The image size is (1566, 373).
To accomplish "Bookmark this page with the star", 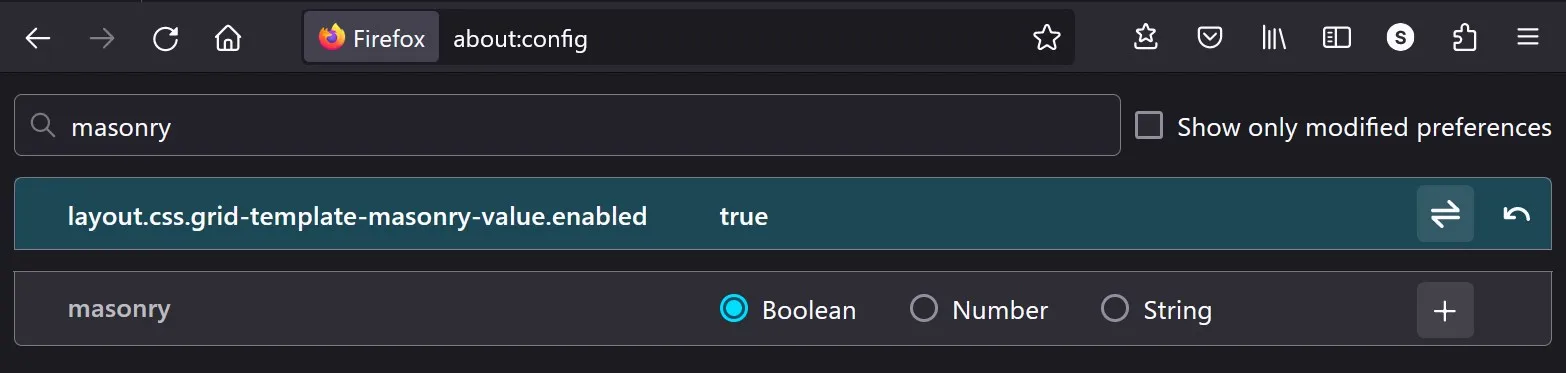I will point(1046,39).
